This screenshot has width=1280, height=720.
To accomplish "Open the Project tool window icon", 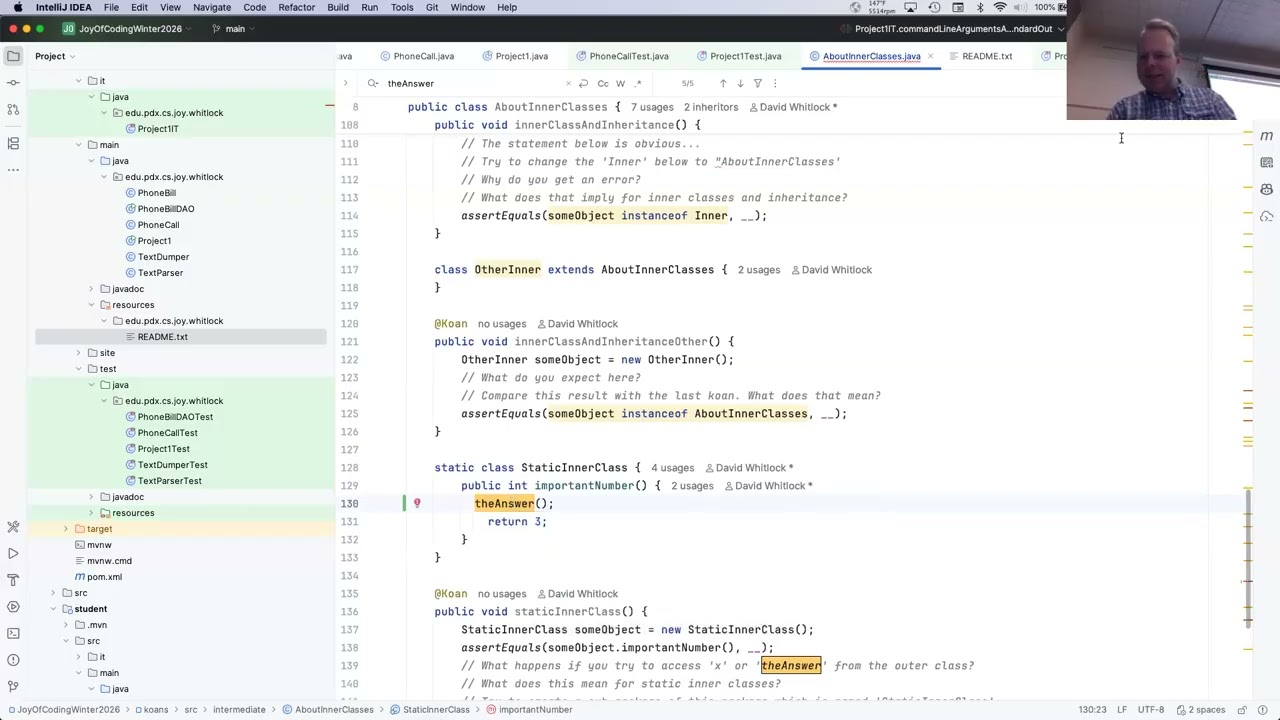I will pos(13,56).
